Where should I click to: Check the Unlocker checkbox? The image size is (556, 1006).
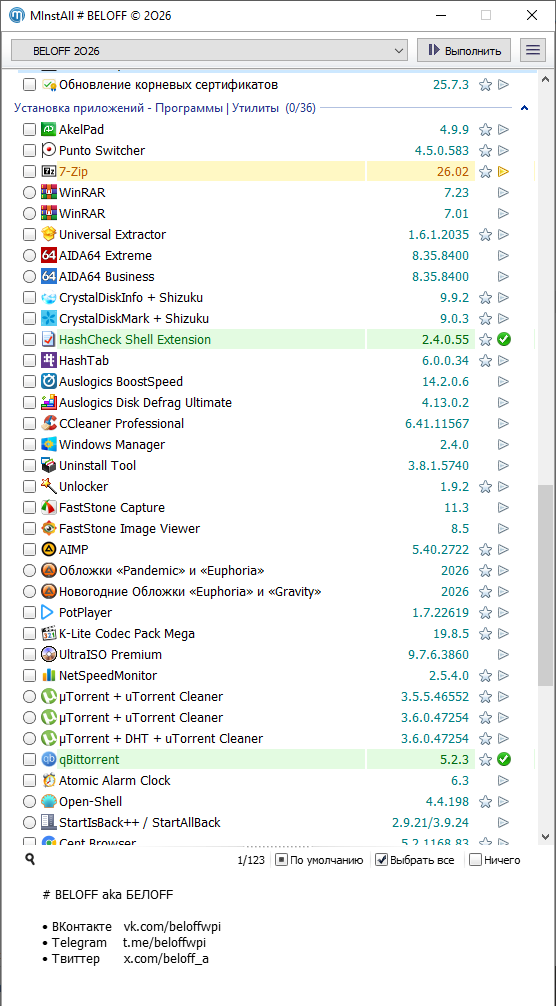click(29, 486)
